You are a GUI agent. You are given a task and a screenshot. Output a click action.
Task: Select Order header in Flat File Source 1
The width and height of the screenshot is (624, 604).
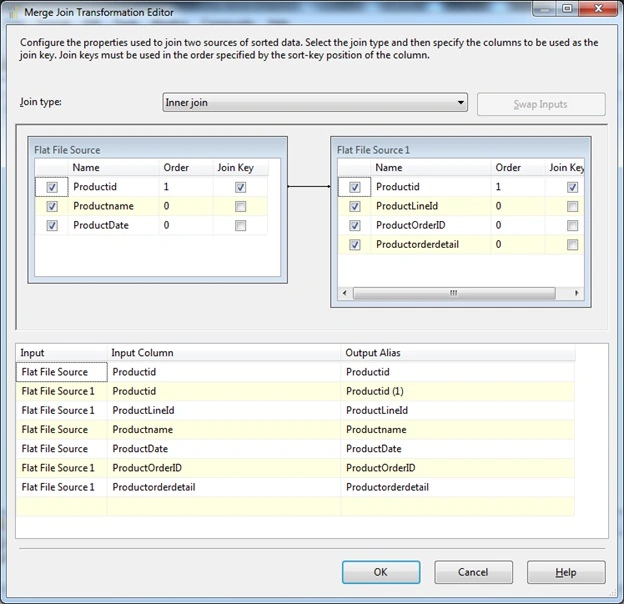coord(517,168)
